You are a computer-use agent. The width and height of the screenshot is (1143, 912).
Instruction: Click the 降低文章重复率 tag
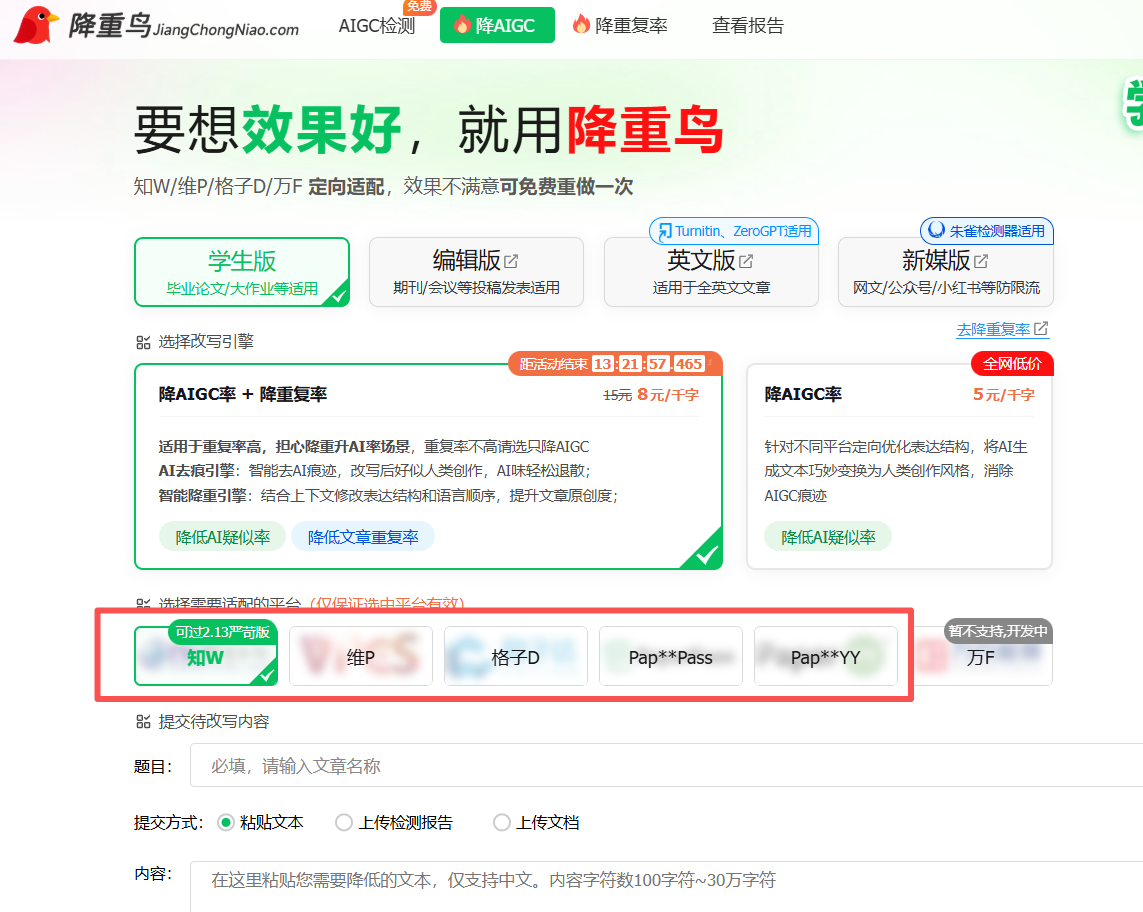click(x=363, y=537)
